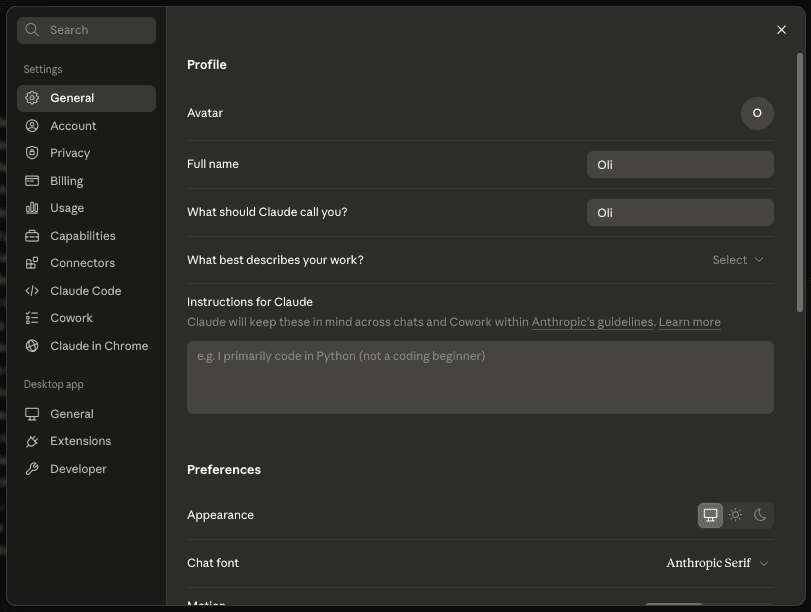Viewport: 811px width, 612px height.
Task: Click the Connectors blocks icon
Action: [32, 263]
